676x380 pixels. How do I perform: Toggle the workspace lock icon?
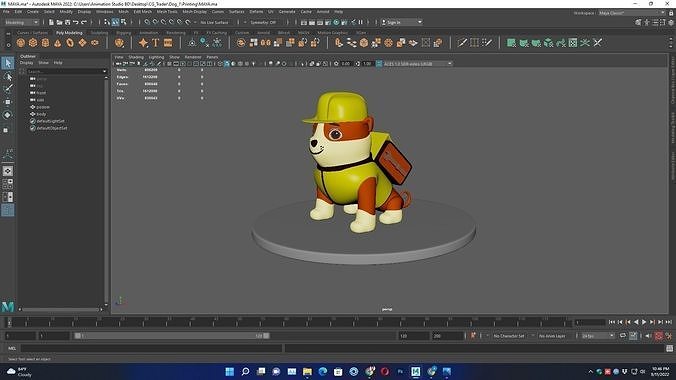[x=671, y=13]
